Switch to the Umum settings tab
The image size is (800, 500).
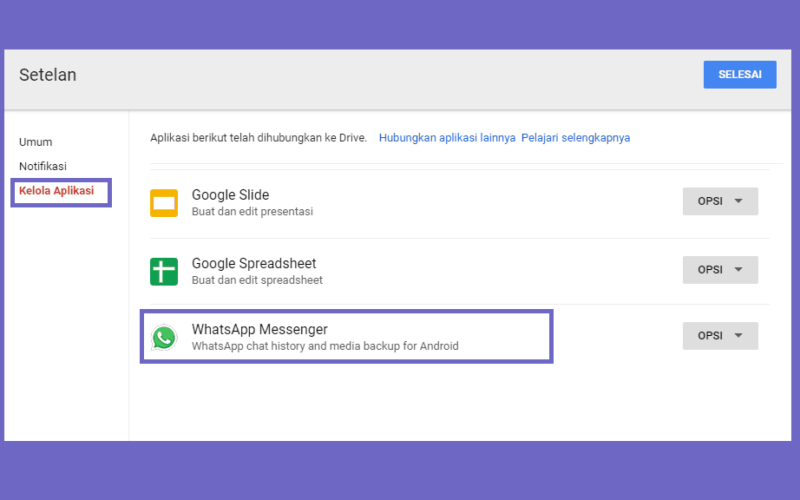coord(36,142)
